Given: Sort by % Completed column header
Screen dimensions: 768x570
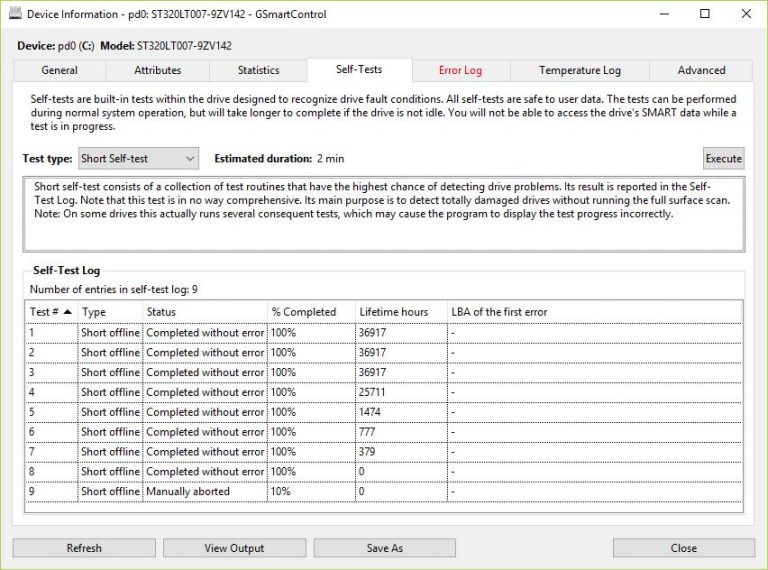Looking at the screenshot, I should (312, 312).
